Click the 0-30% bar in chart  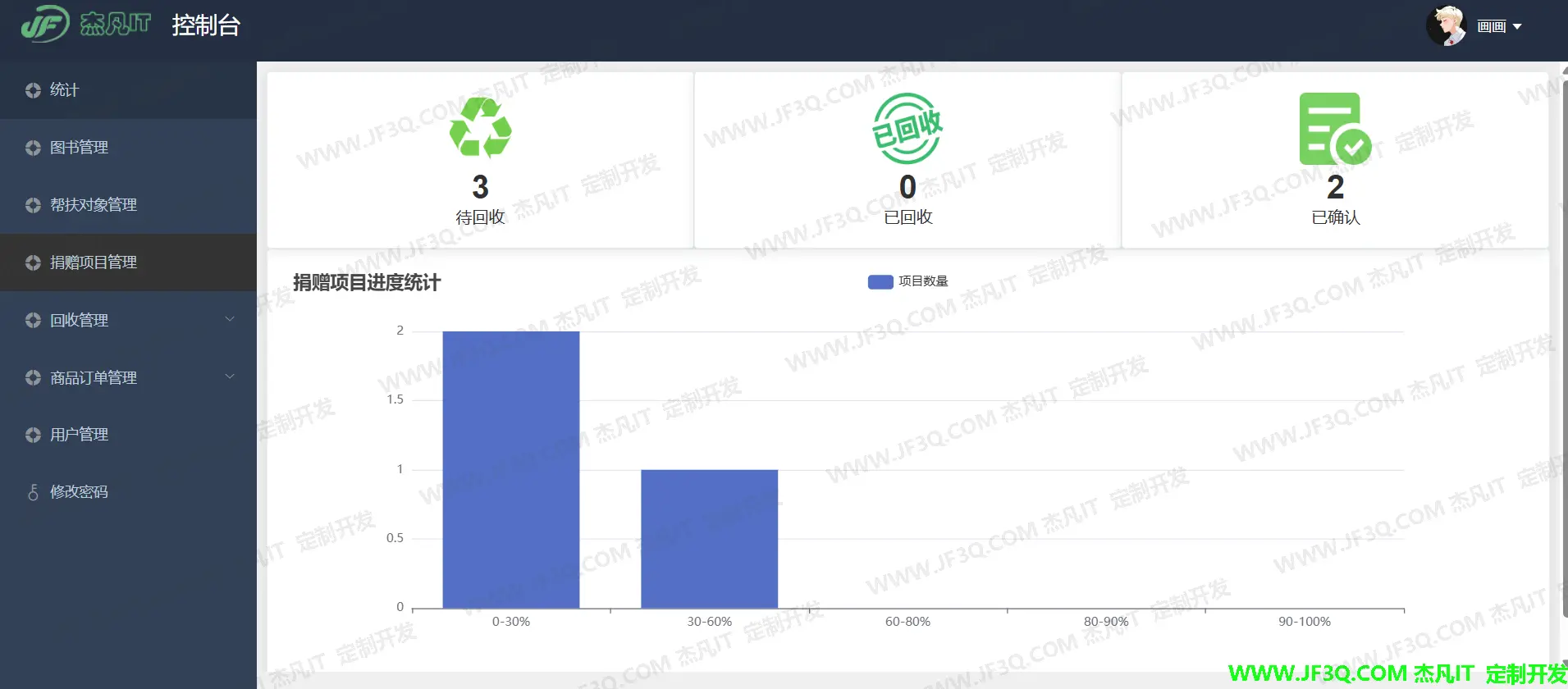pos(510,469)
